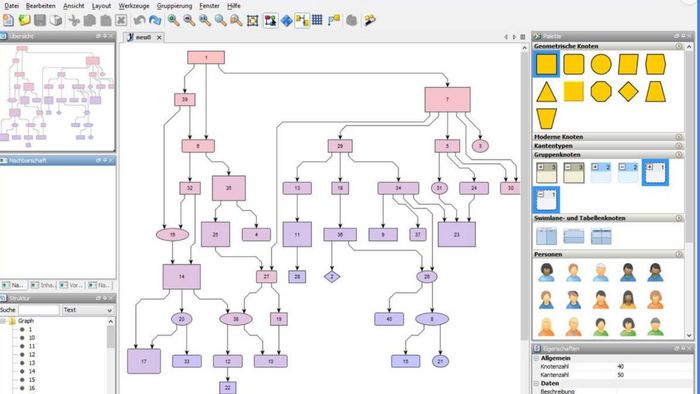Viewport: 700px width, 394px height.
Task: Zoom in with the magnifier plus icon
Action: [x=173, y=21]
